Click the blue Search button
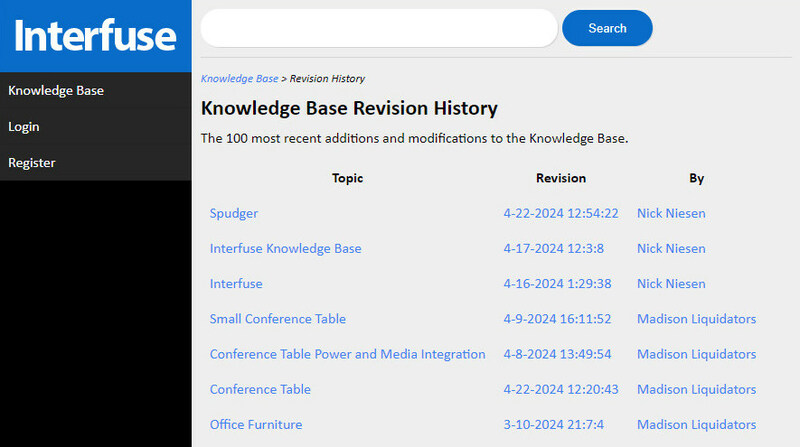The width and height of the screenshot is (800, 447). coord(607,28)
